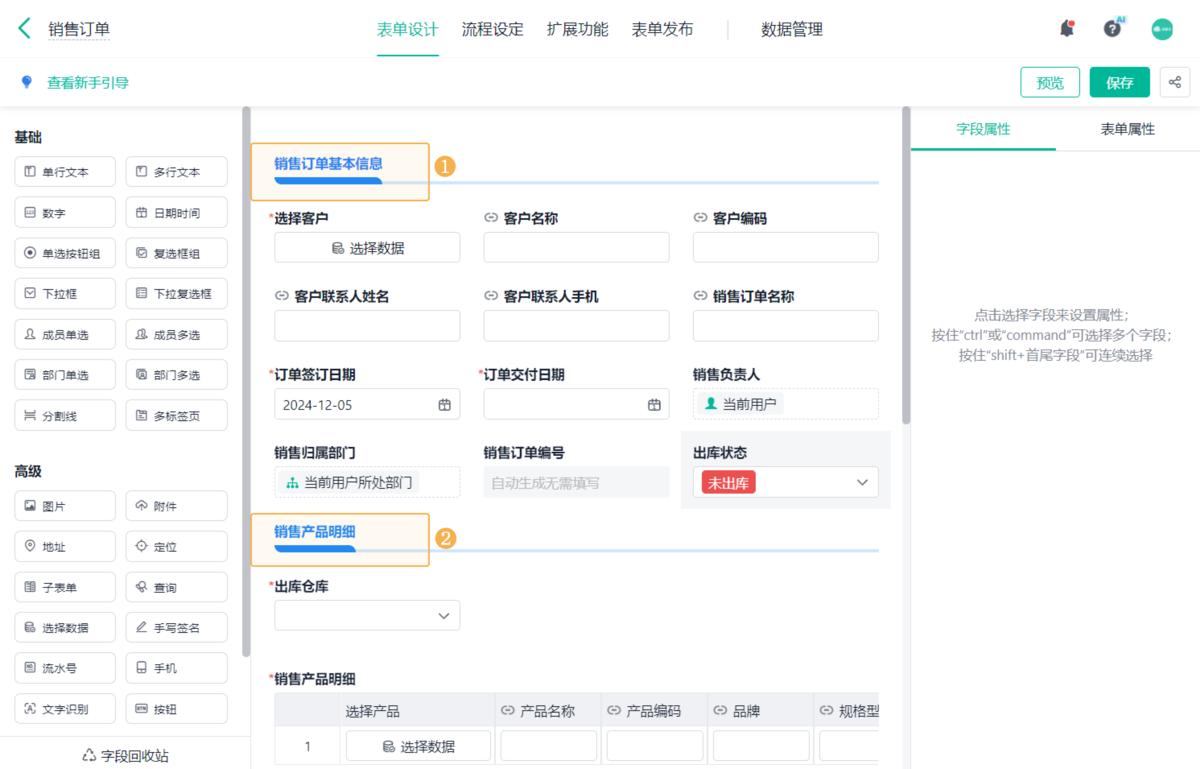Add a 下拉复选框 field
This screenshot has height=769, width=1200.
click(x=177, y=294)
